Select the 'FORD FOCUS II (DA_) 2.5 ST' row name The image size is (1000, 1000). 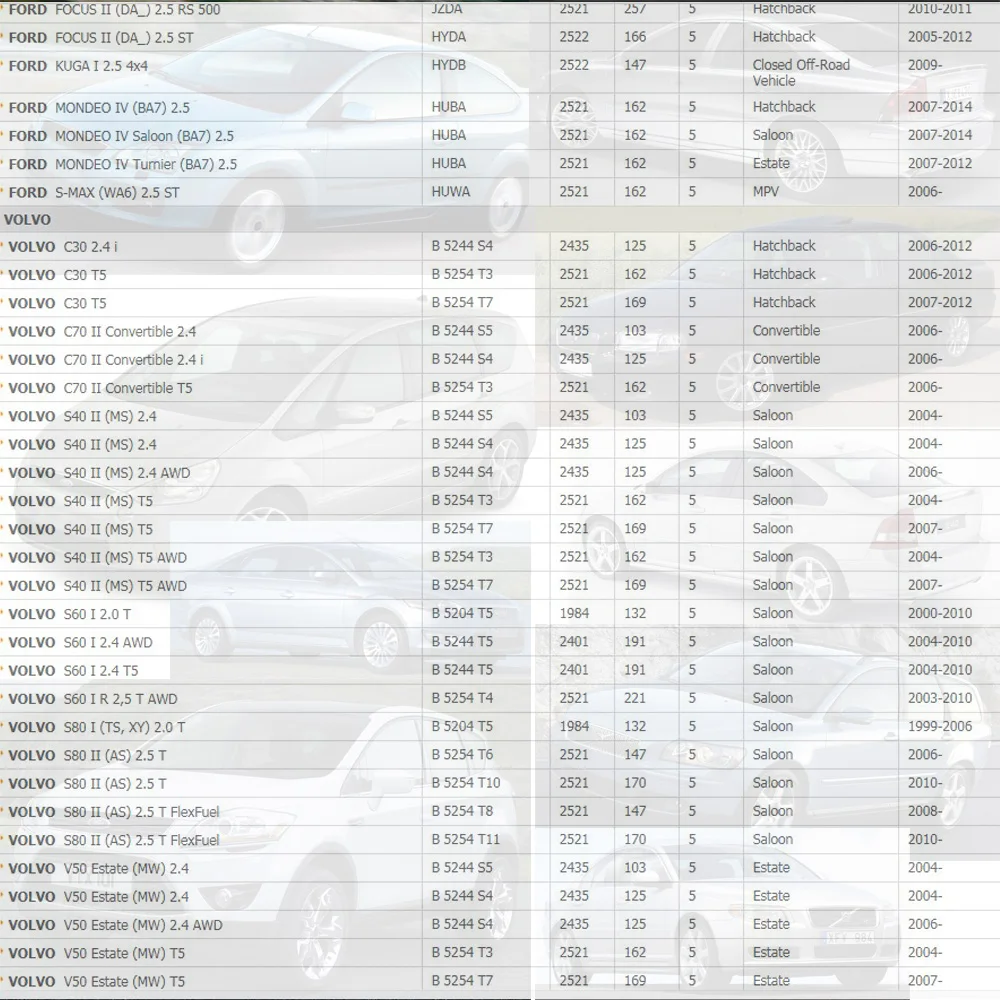[101, 38]
